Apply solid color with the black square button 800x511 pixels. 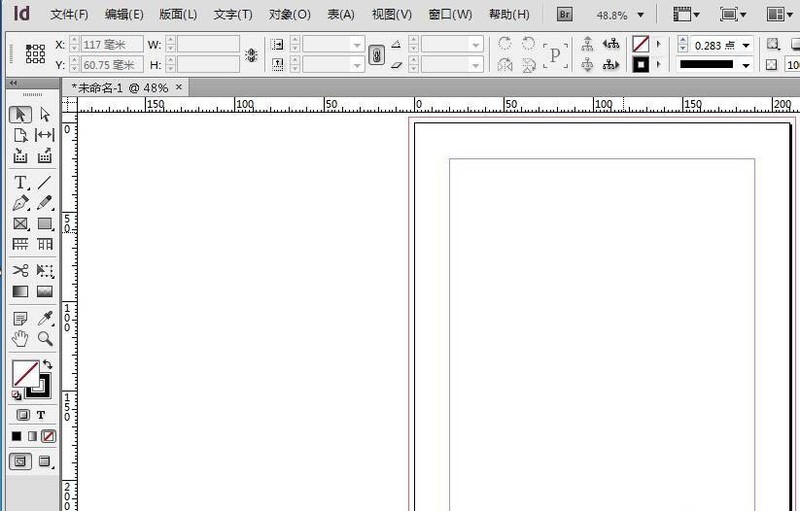(x=16, y=436)
